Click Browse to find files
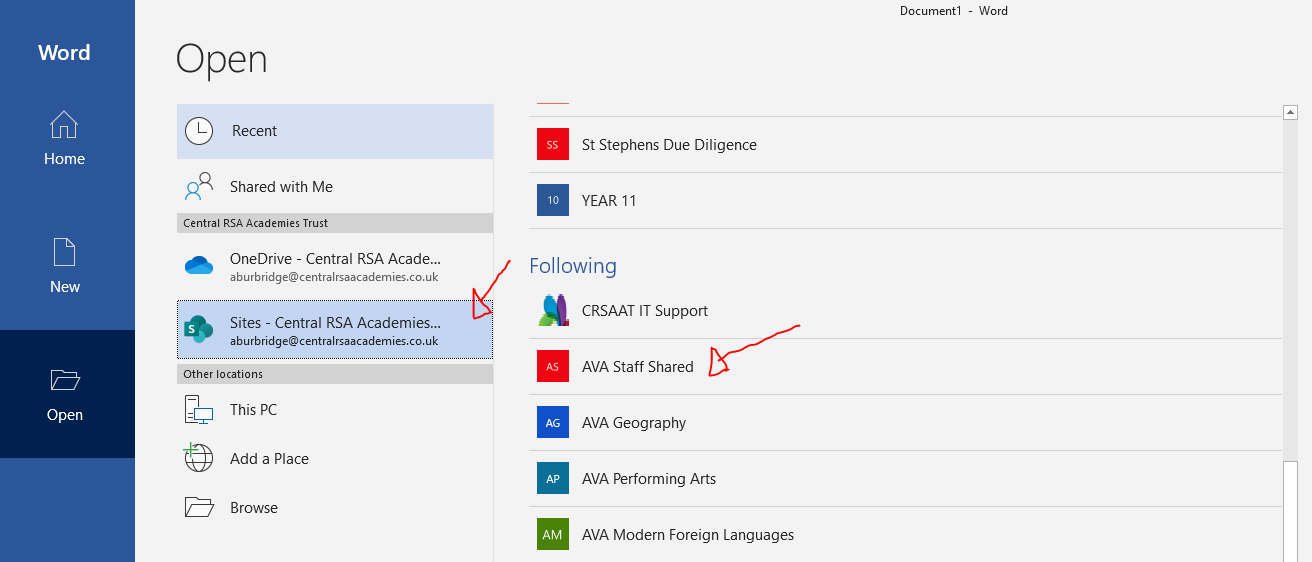 point(335,508)
